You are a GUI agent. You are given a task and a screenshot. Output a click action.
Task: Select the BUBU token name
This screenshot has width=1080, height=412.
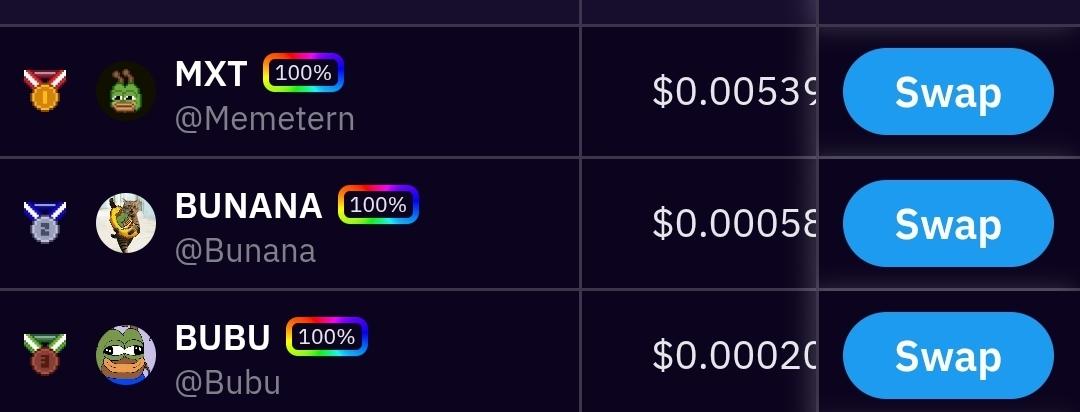tap(222, 337)
